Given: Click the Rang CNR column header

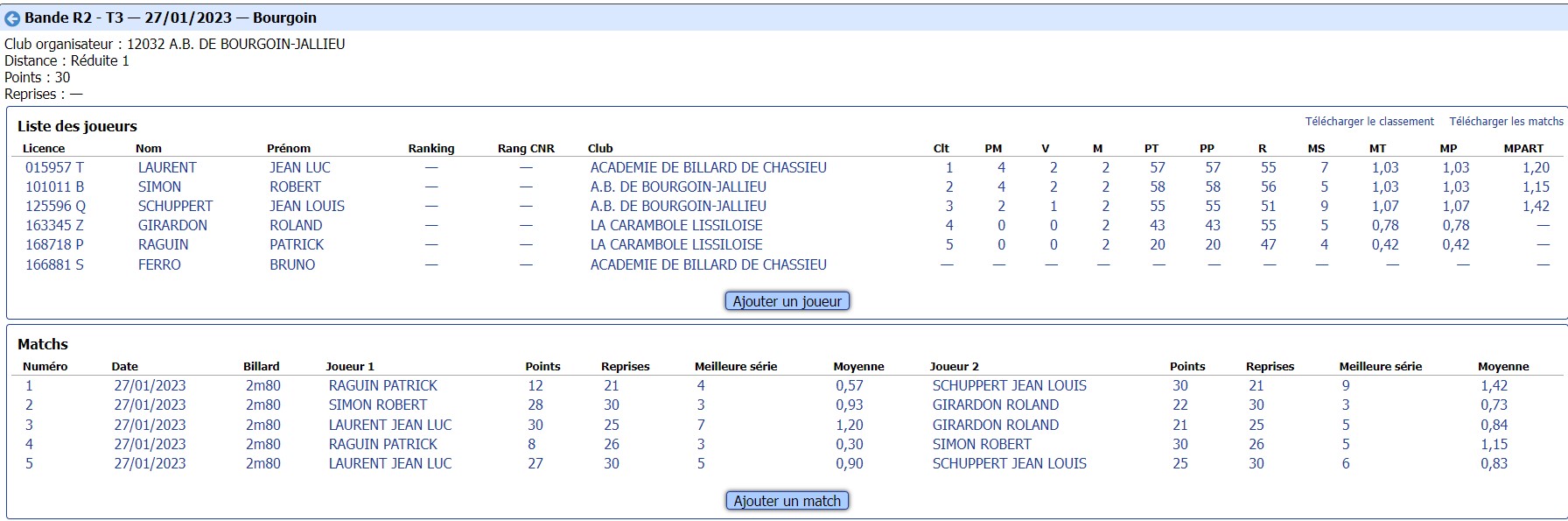Looking at the screenshot, I should 526,148.
